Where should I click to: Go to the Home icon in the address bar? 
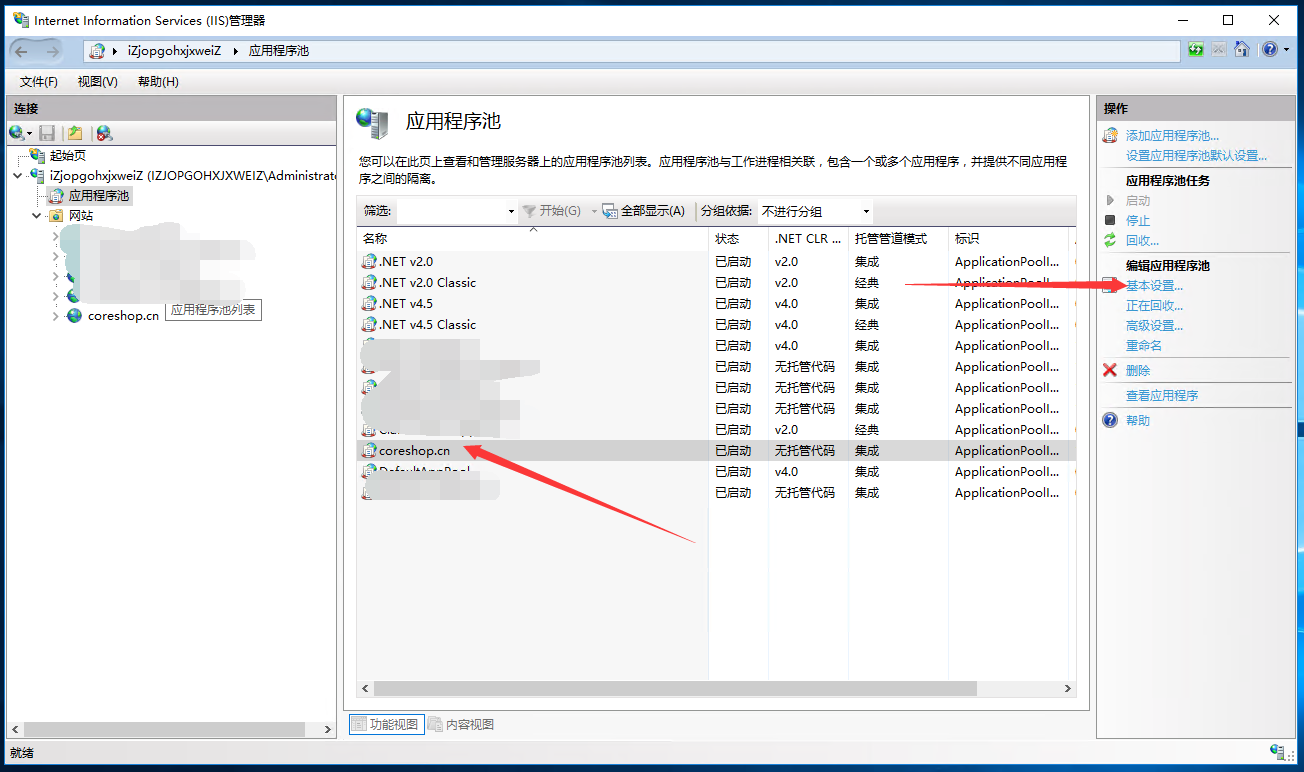(x=1242, y=49)
